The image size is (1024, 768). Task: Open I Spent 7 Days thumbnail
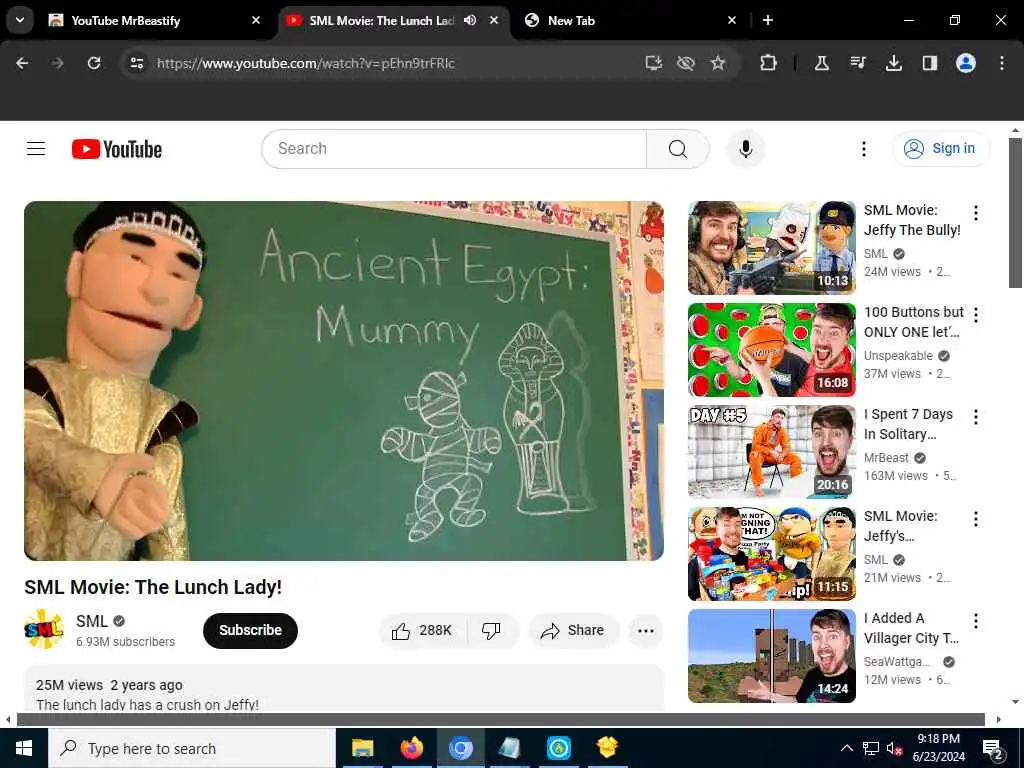[771, 452]
